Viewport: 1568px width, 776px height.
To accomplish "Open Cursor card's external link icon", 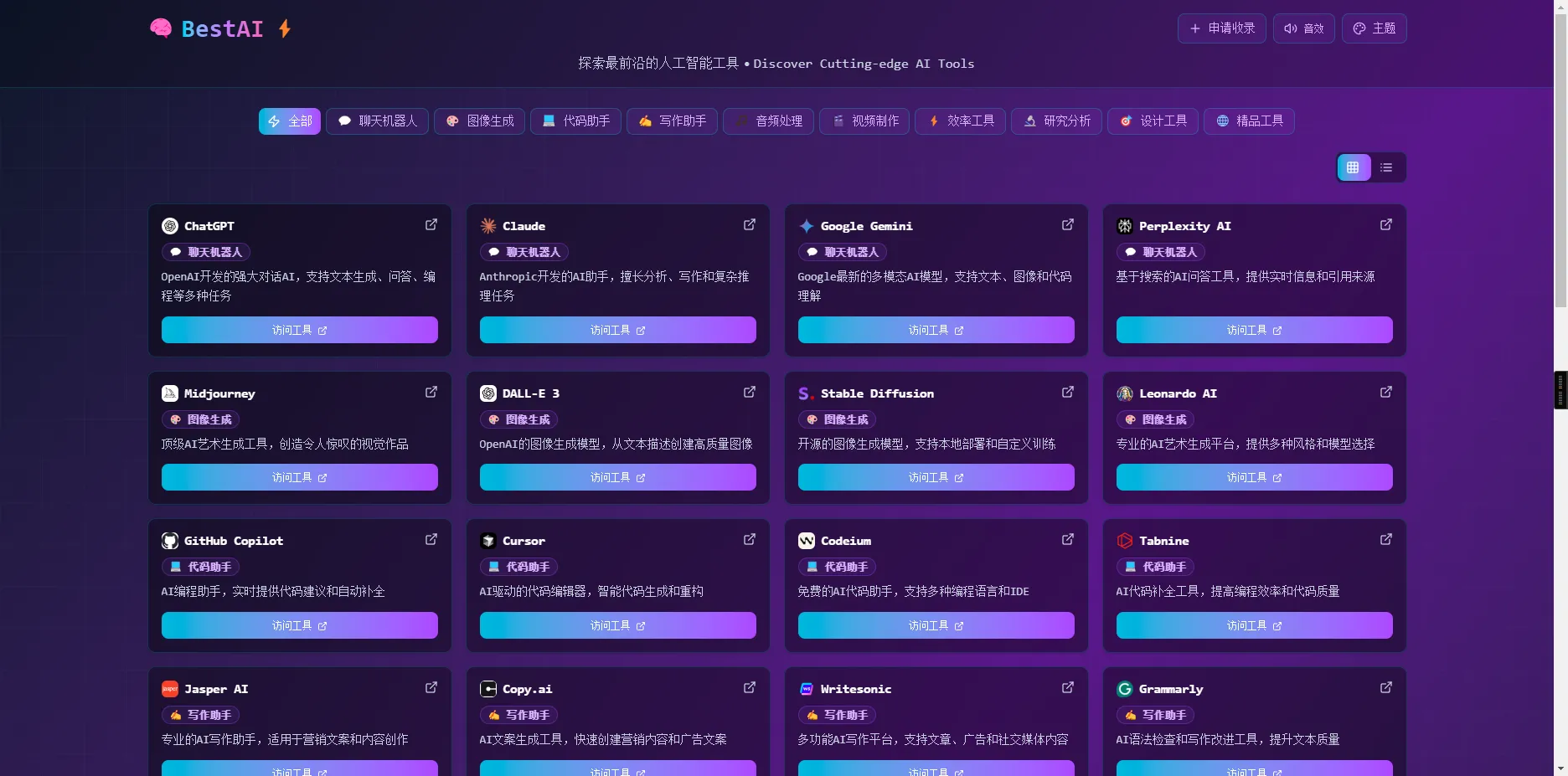I will click(750, 539).
